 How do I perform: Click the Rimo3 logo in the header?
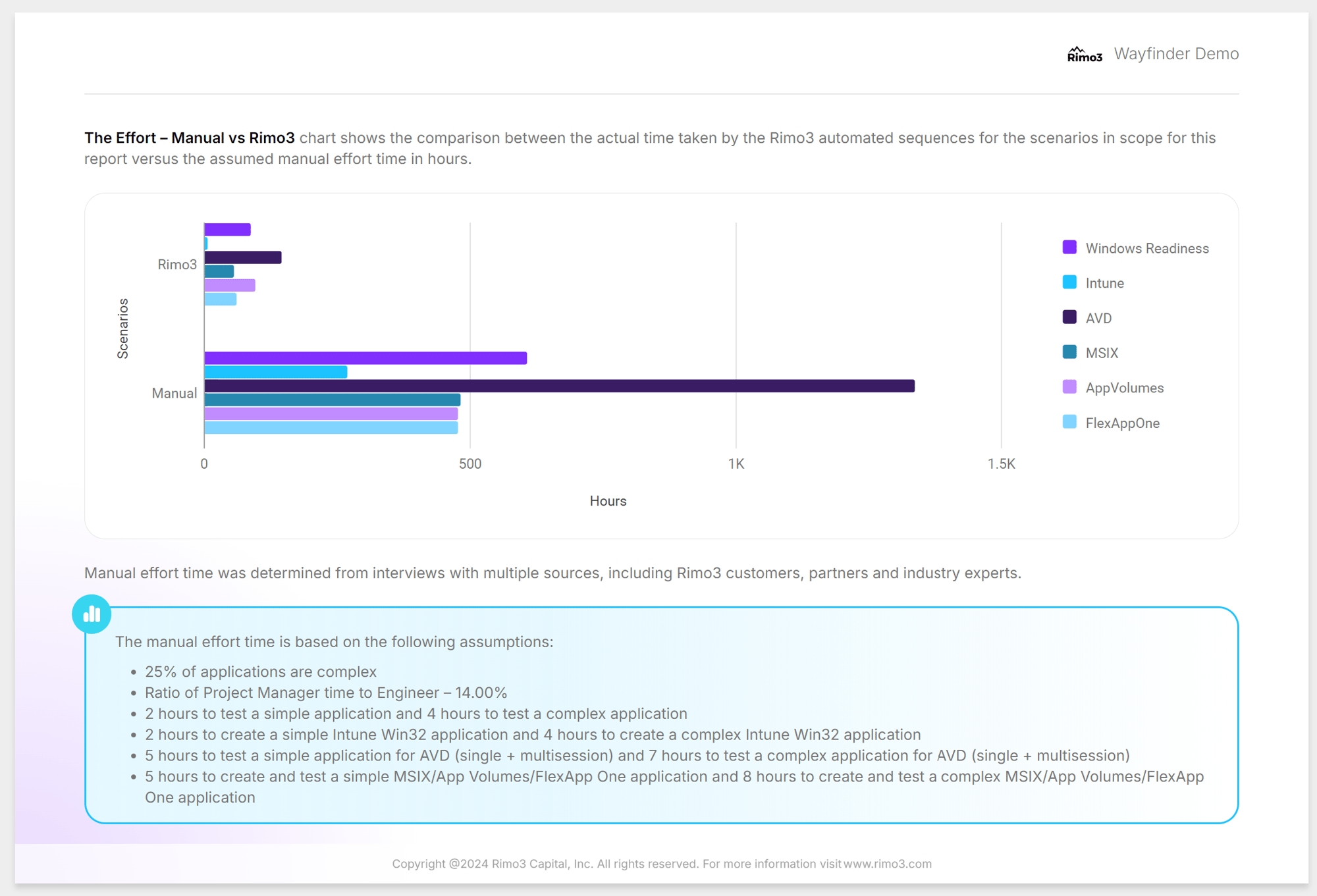click(1084, 54)
